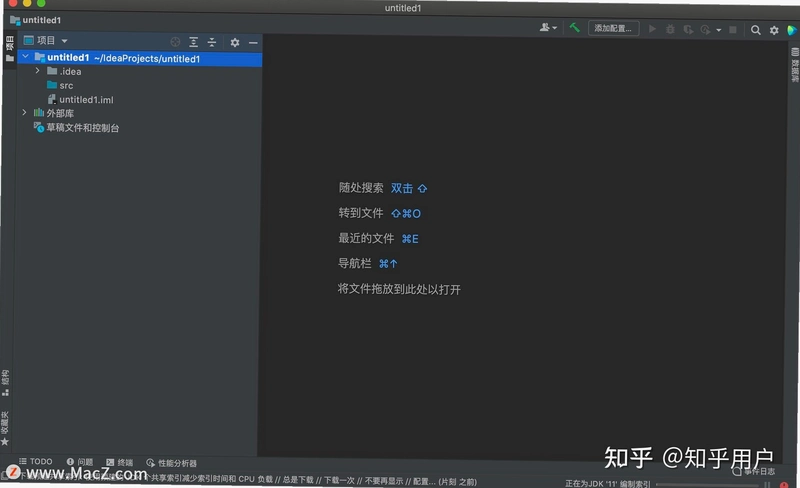The image size is (800, 488).
Task: Click the locate opened file target icon
Action: [x=175, y=42]
